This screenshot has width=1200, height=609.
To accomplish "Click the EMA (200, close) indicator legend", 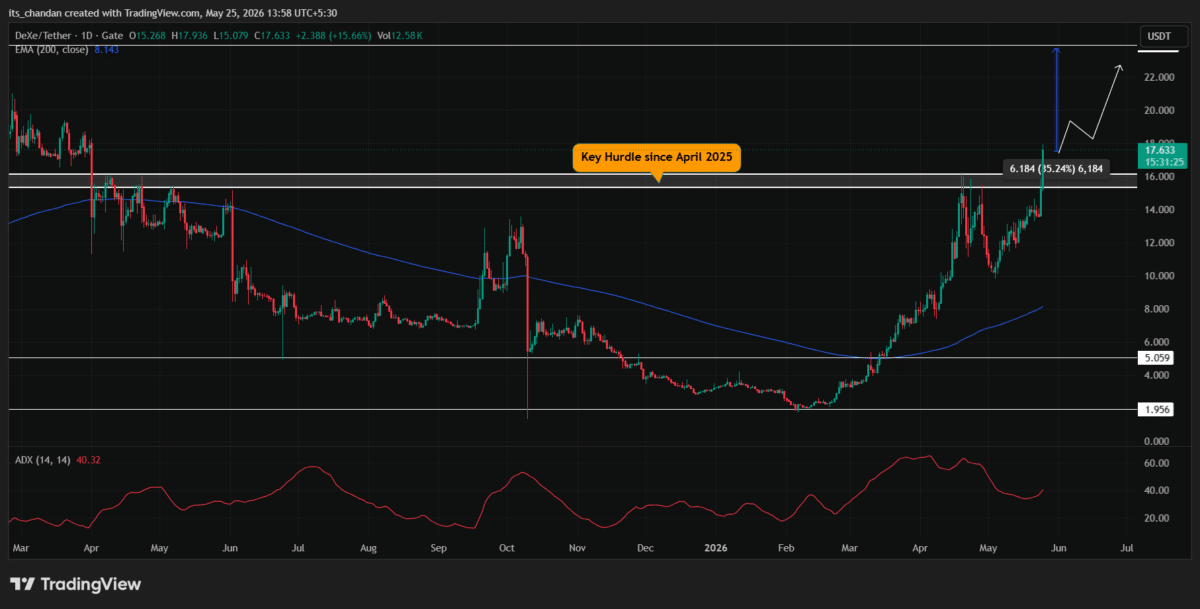I will 52,49.
